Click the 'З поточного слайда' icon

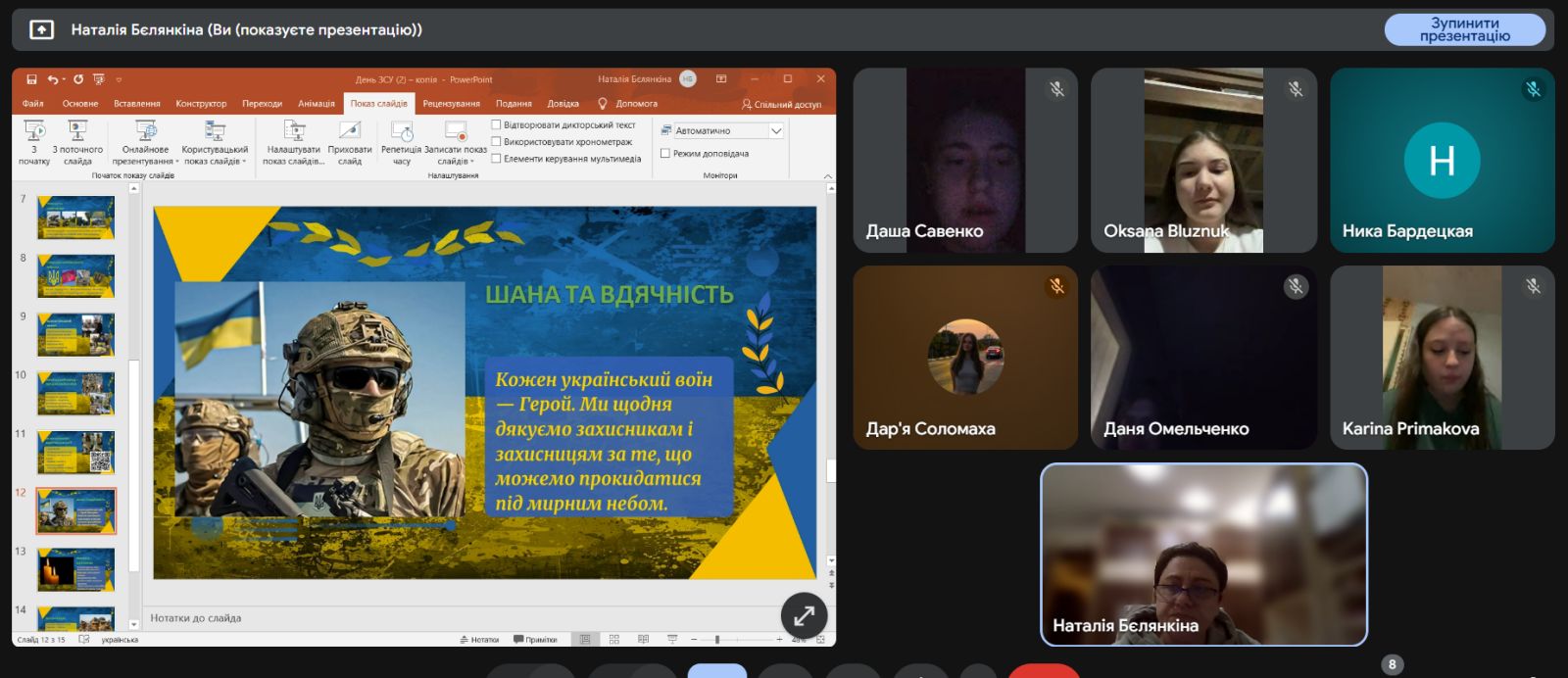point(77,132)
